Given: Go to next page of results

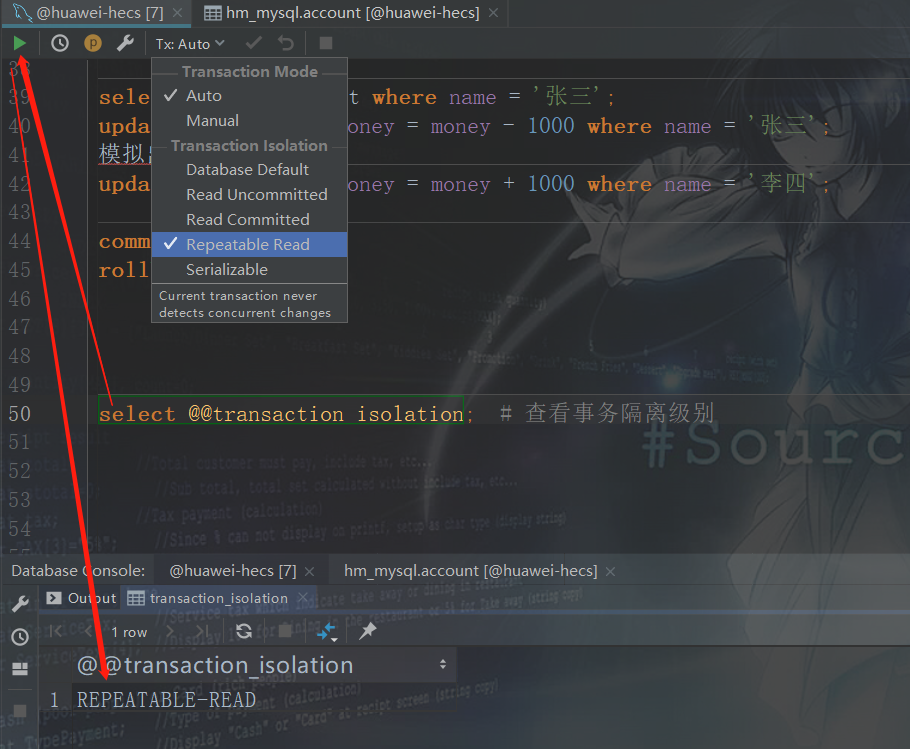Looking at the screenshot, I should (170, 631).
